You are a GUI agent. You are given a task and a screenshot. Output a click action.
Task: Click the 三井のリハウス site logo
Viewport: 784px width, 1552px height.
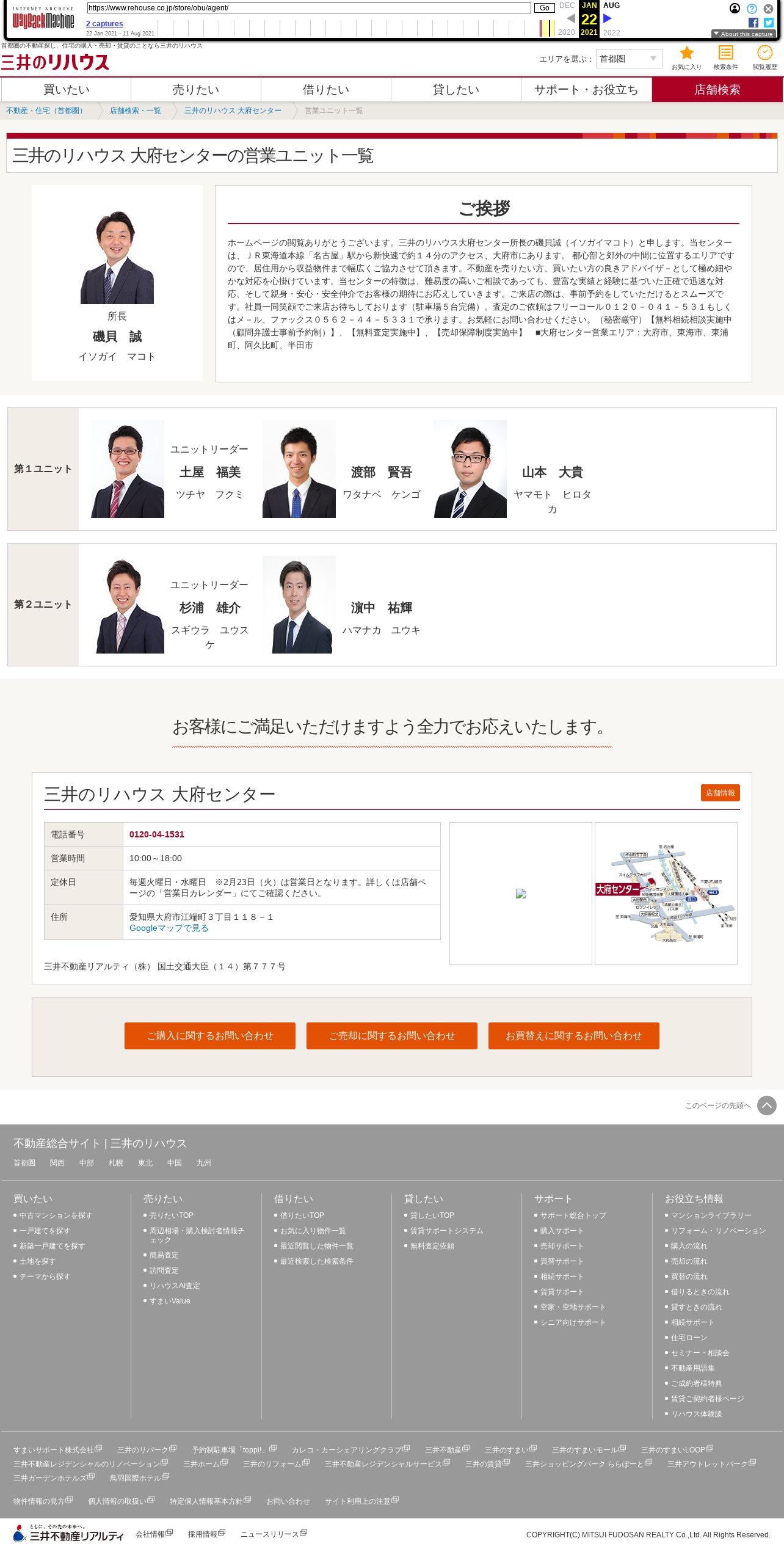55,62
